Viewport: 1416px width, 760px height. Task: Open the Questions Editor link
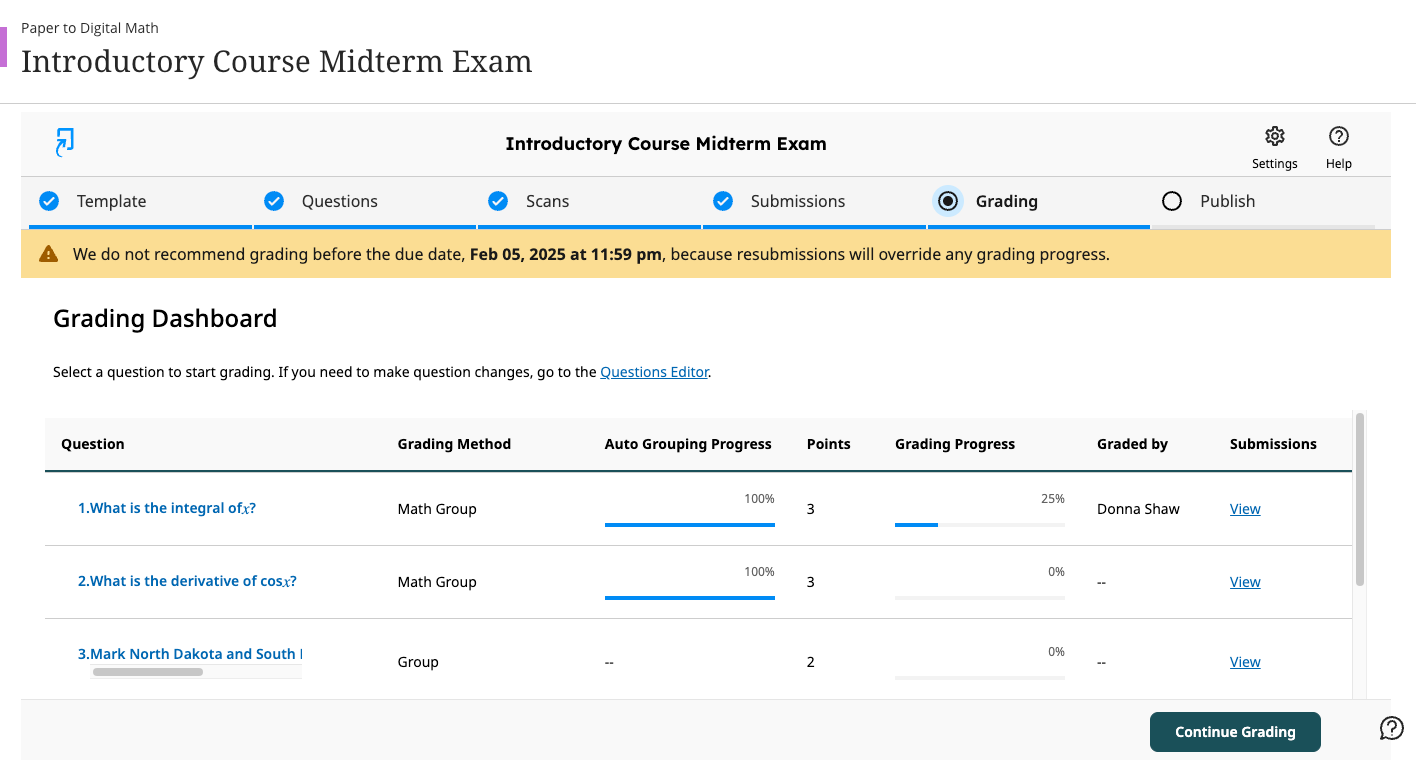pos(654,371)
